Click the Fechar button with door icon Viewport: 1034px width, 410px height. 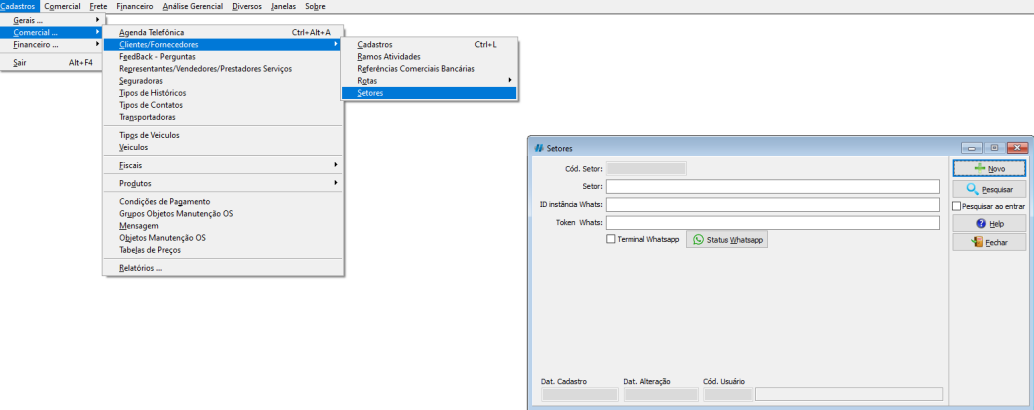click(x=988, y=242)
